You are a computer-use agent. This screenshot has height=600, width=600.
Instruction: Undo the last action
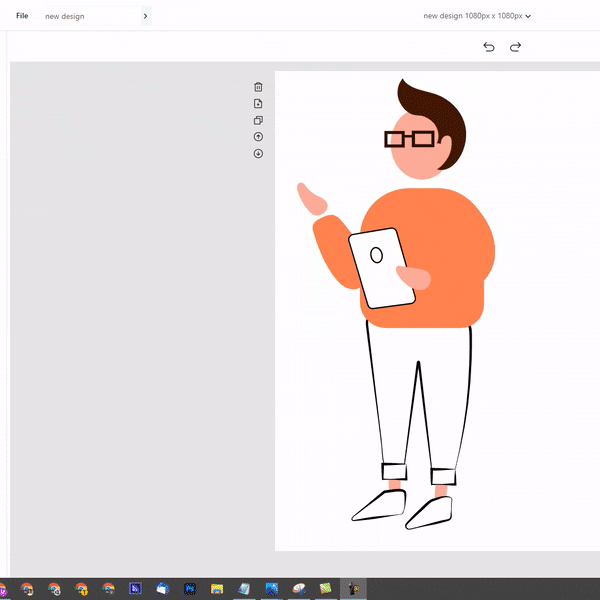tap(489, 47)
